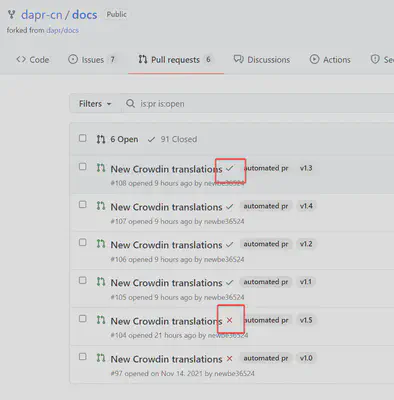
Task: Click the v1.4 label
Action: coord(306,206)
